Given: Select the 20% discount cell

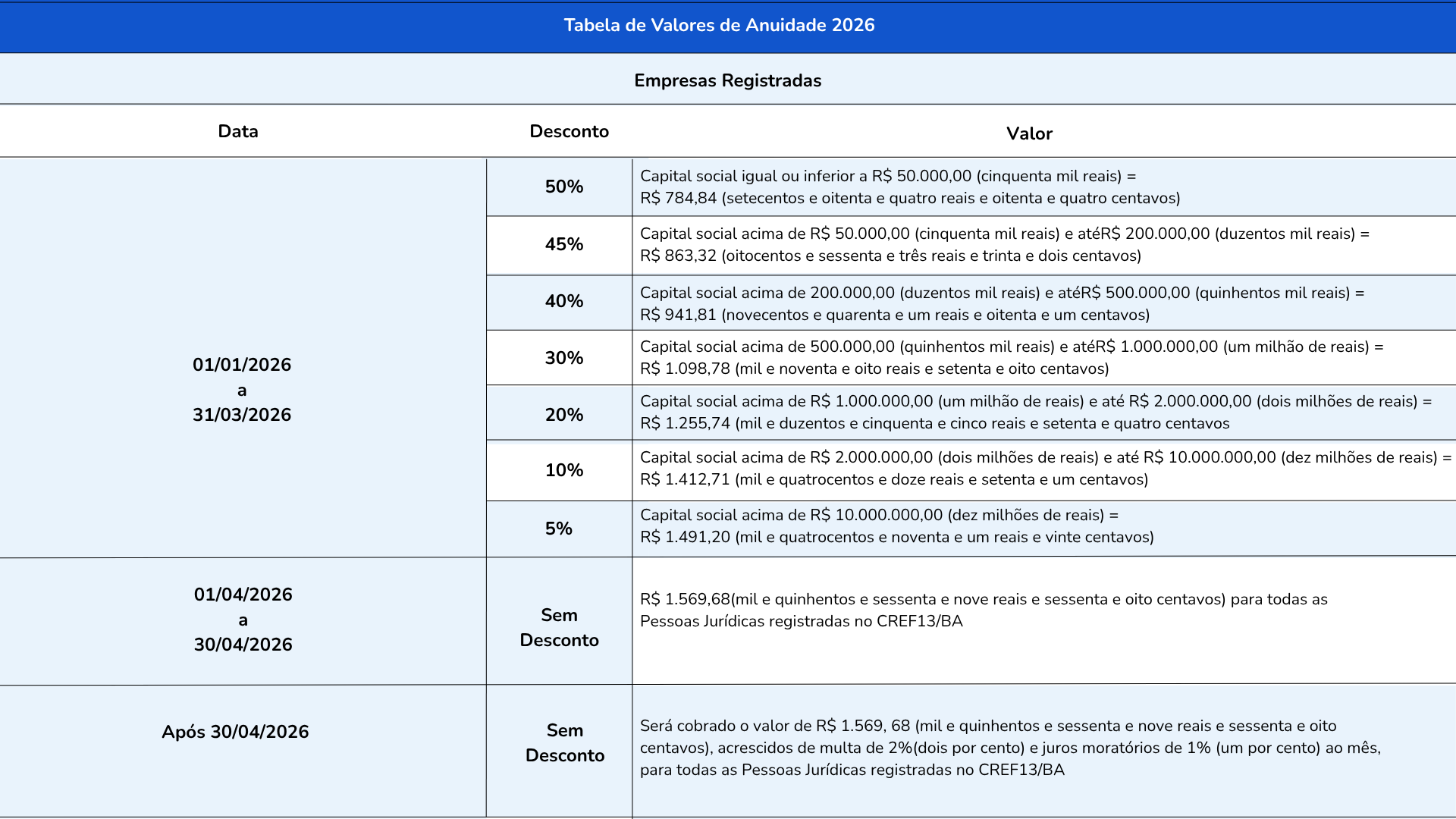Looking at the screenshot, I should (x=563, y=415).
